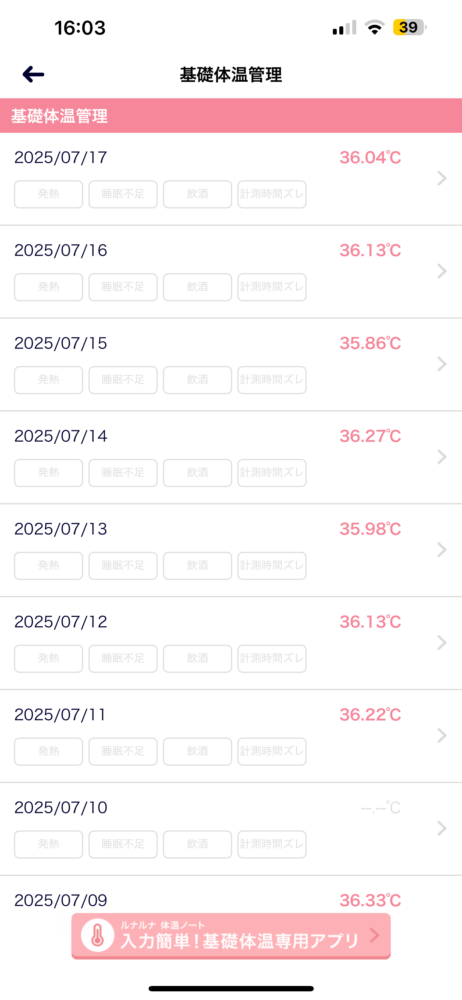Tap the battery indicator in status bar
Image resolution: width=462 pixels, height=1000 pixels.
[x=410, y=27]
